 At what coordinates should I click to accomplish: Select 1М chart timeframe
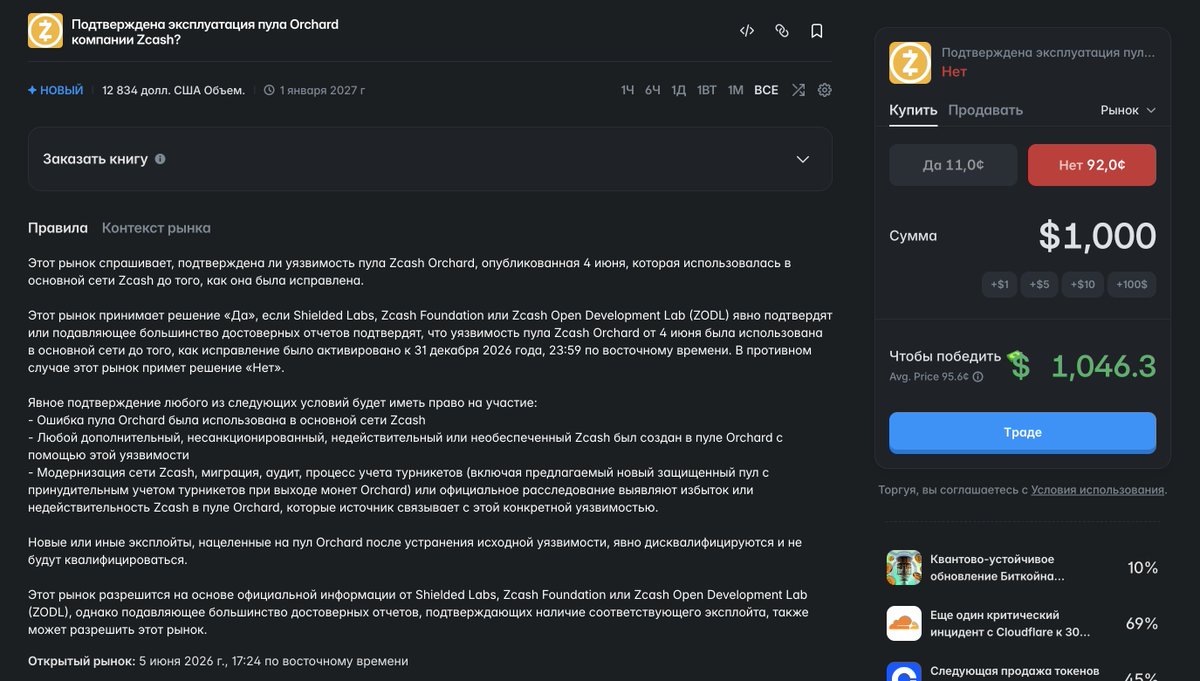[x=735, y=90]
